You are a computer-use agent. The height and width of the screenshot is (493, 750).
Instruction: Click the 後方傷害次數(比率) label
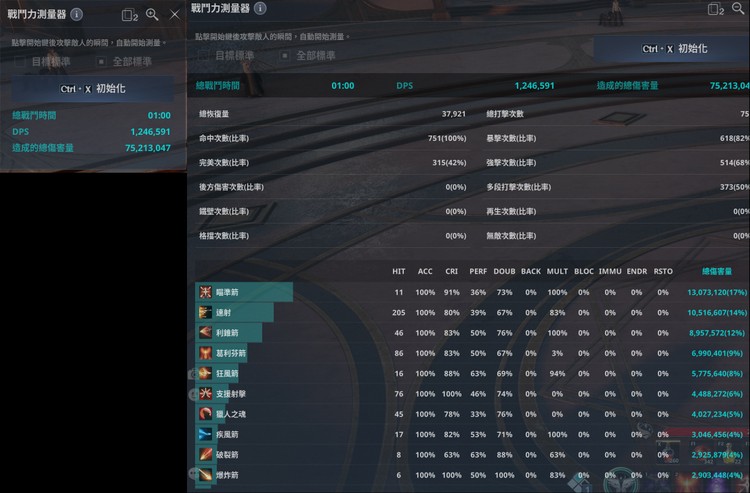tap(232, 187)
